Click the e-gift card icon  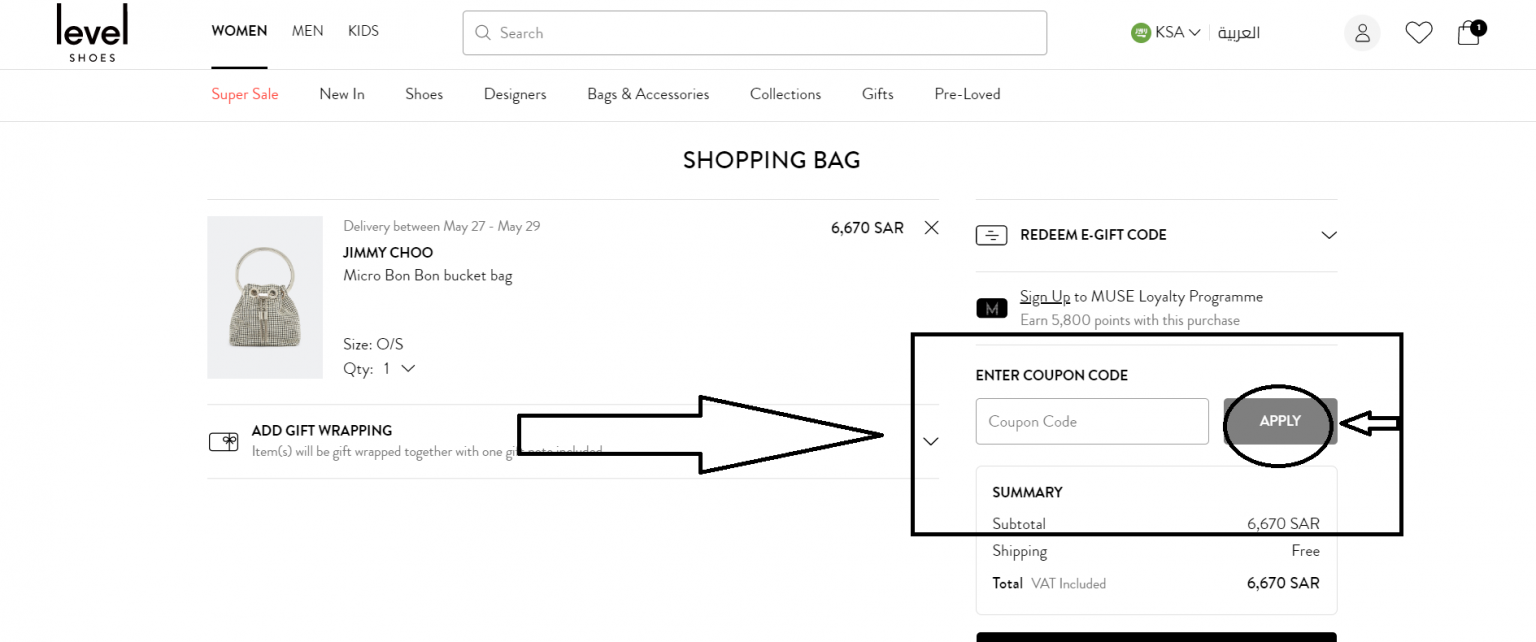(x=991, y=235)
